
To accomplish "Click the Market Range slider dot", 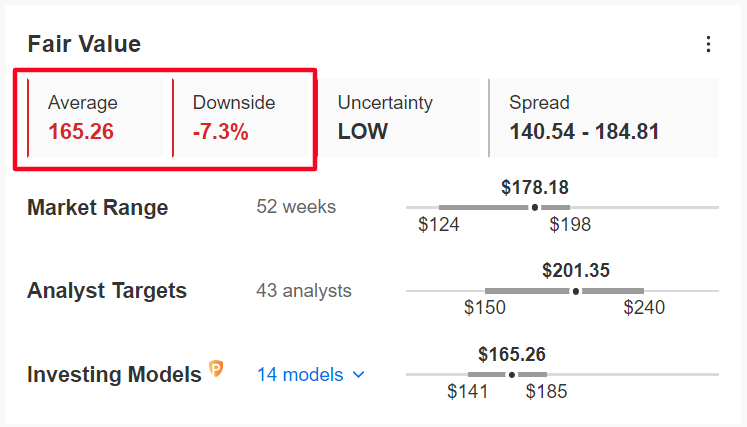I will pos(535,207).
